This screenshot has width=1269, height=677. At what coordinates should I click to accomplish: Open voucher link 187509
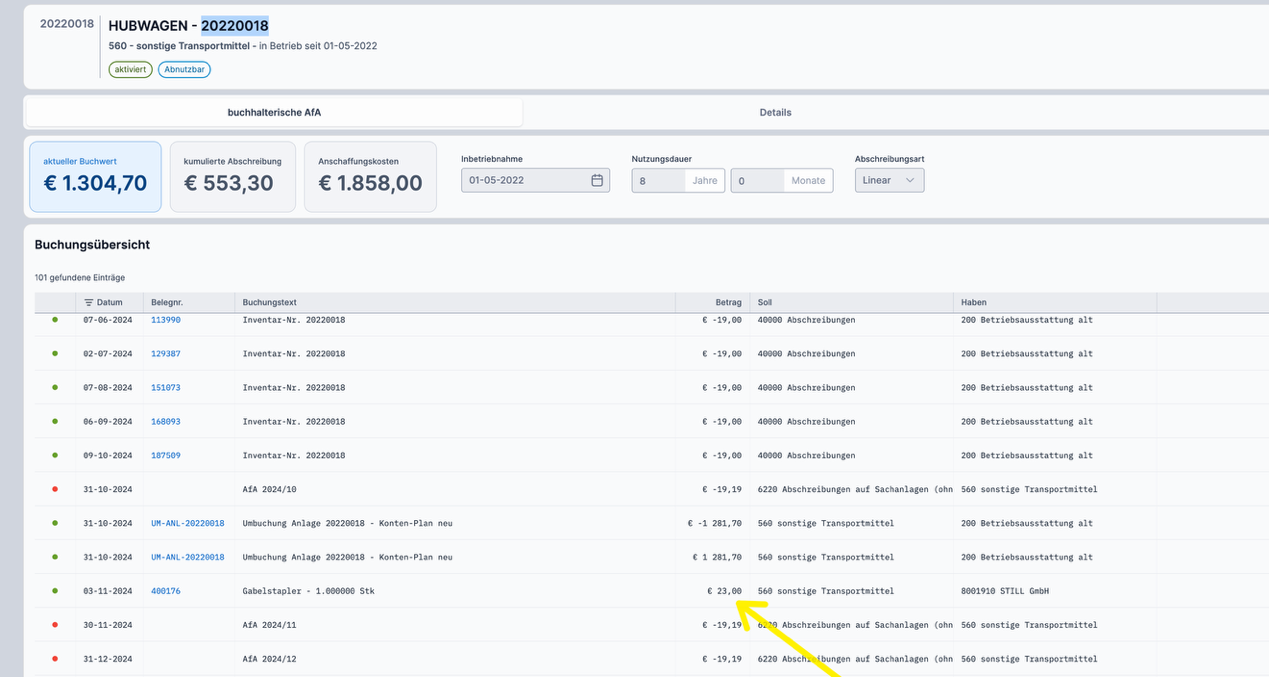click(166, 455)
